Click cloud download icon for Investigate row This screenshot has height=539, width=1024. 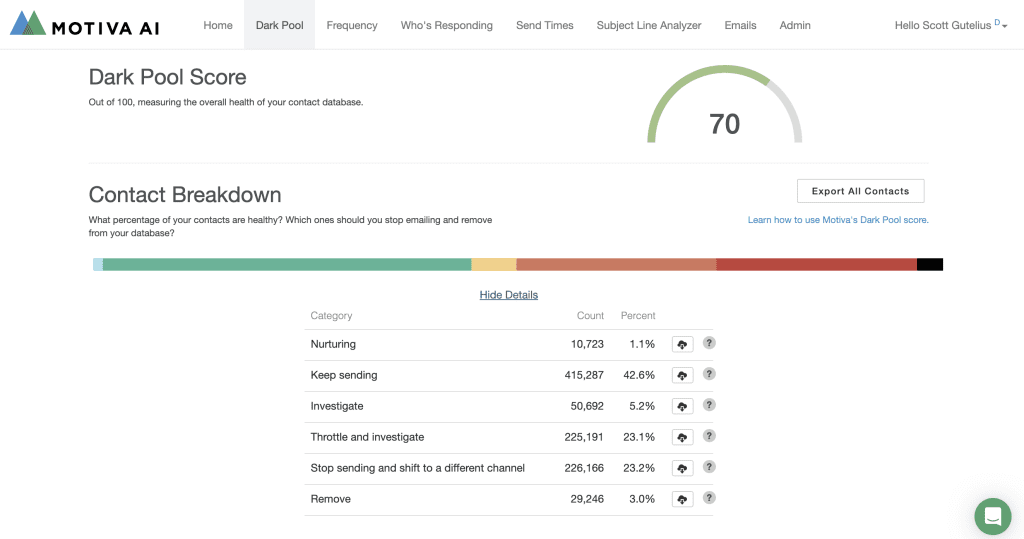click(682, 406)
